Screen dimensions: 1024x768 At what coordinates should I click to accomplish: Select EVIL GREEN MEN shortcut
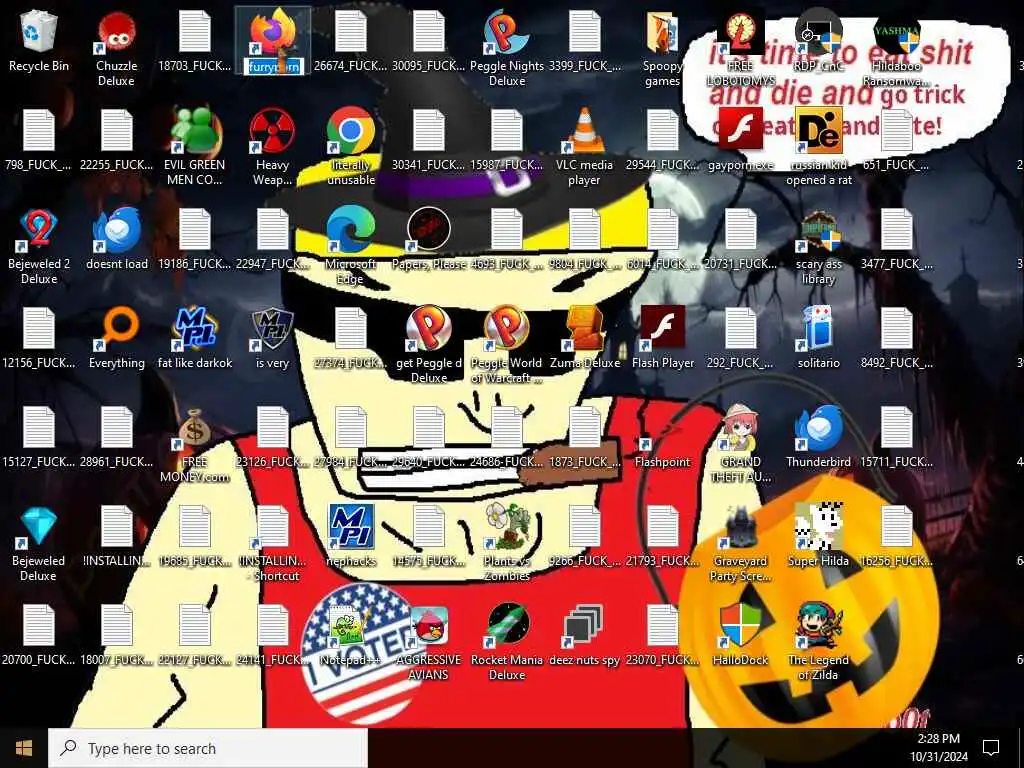coord(195,131)
